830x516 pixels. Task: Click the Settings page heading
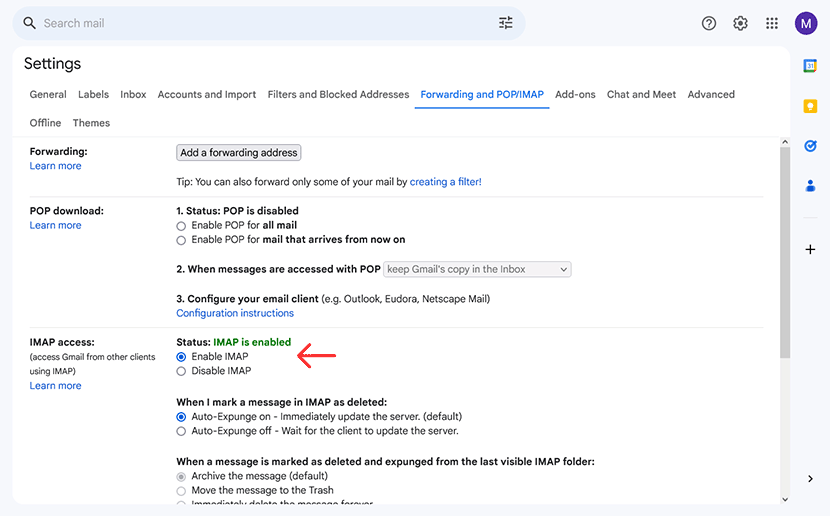pos(52,64)
